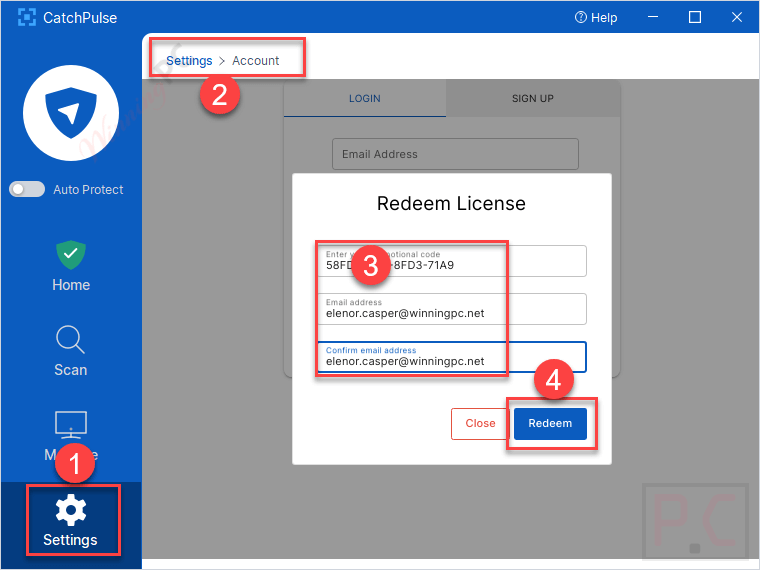Click the promotional code input field
760x570 pixels.
452,261
